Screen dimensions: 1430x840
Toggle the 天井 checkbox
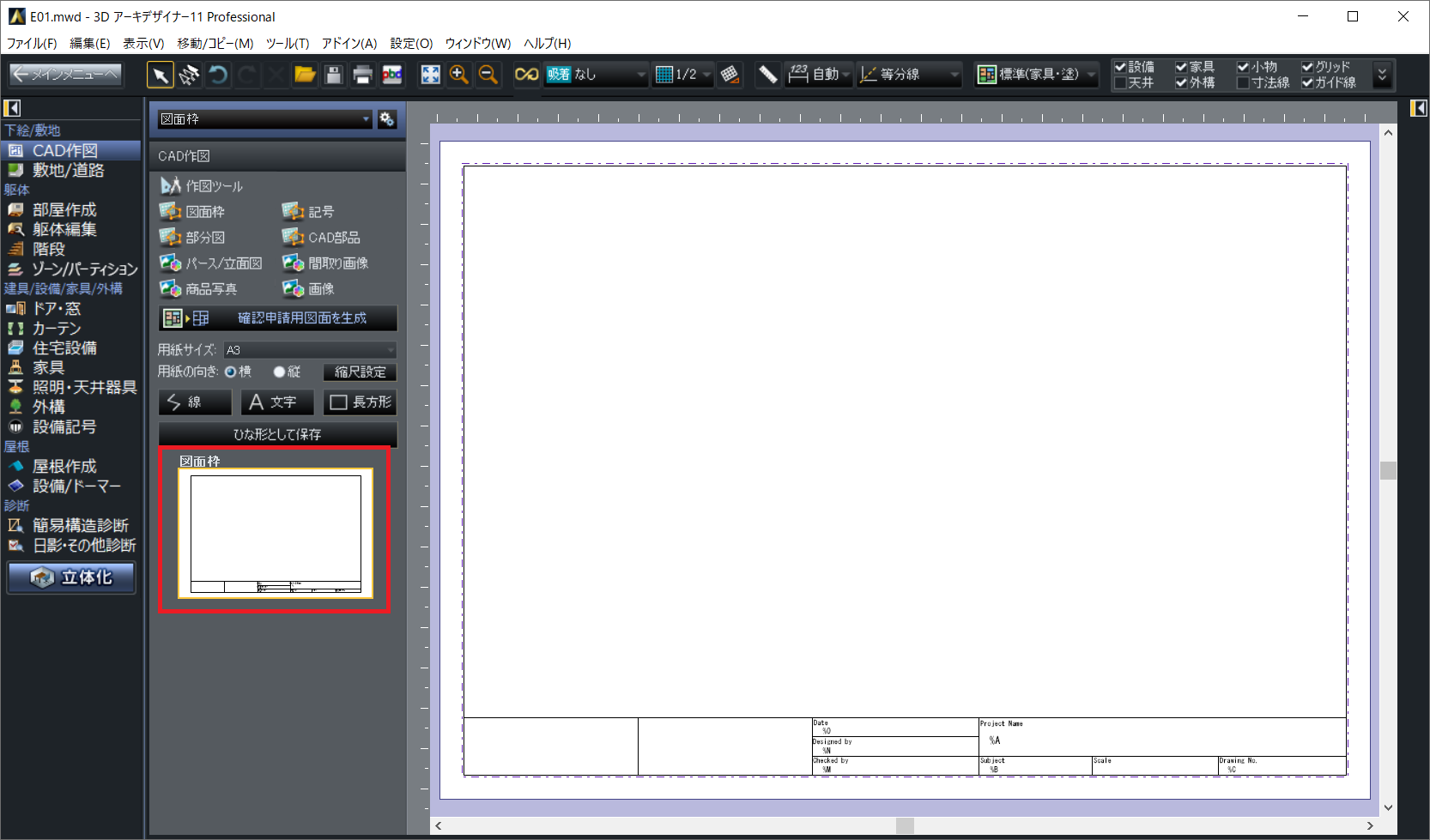[x=1120, y=83]
